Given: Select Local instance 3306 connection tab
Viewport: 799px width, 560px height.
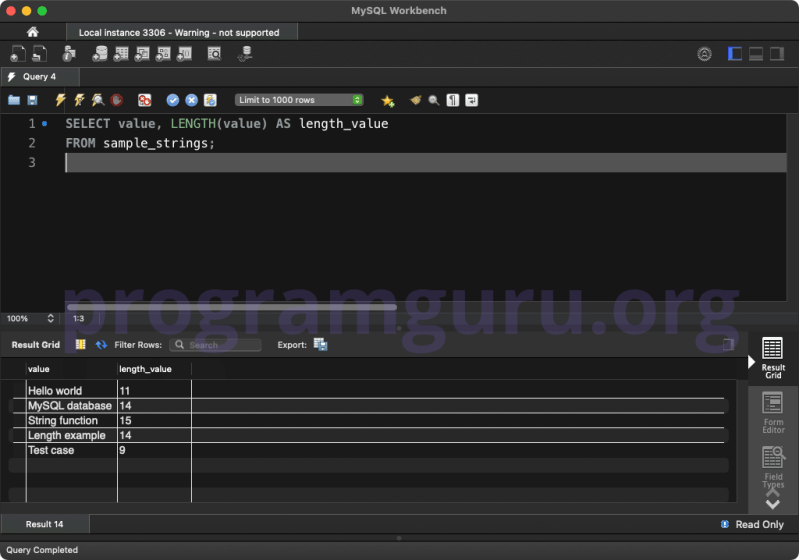Looking at the screenshot, I should [182, 33].
